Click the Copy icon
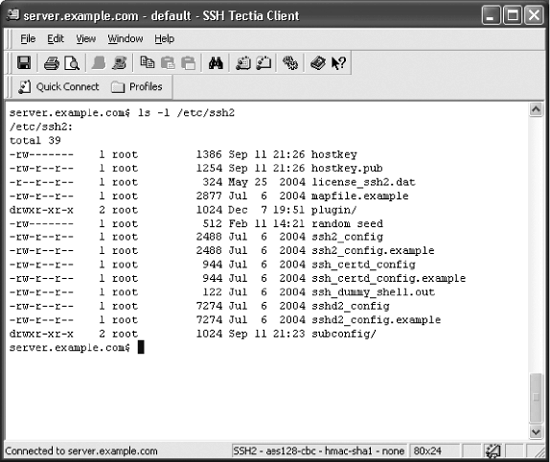The height and width of the screenshot is (462, 550). [x=147, y=62]
